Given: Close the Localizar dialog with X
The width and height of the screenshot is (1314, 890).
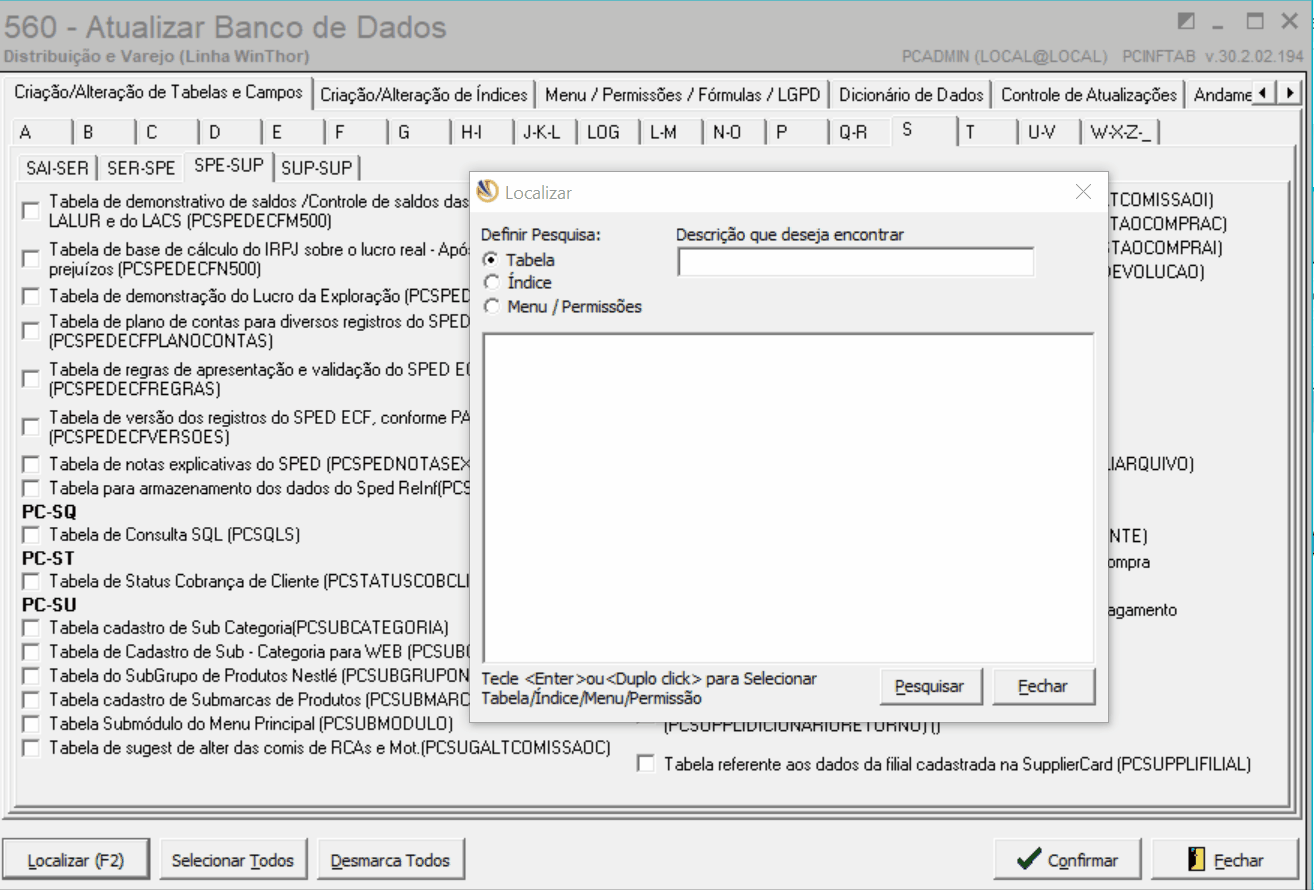Looking at the screenshot, I should pos(1083,192).
